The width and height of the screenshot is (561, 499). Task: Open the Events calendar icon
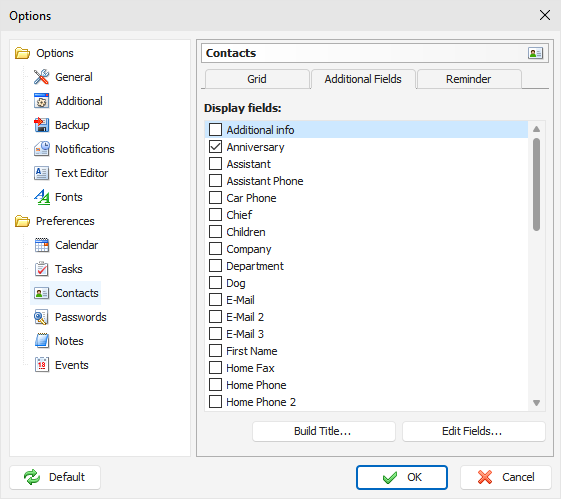[42, 365]
